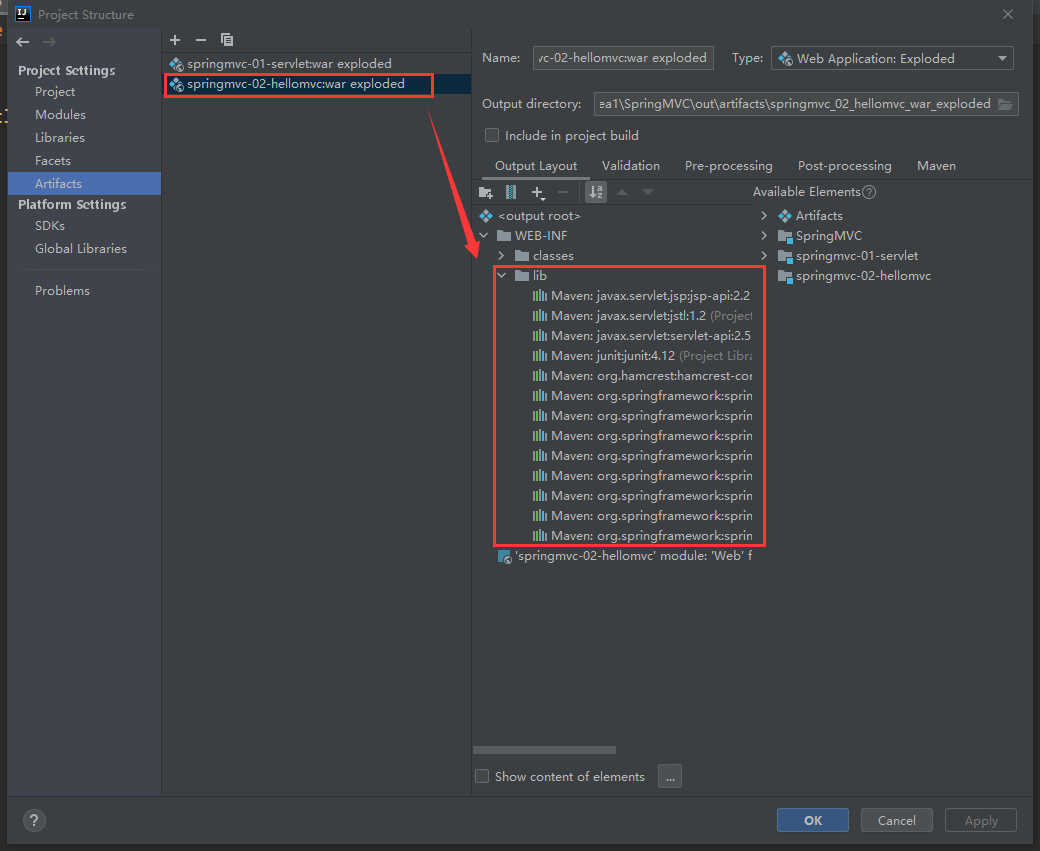Click the jsp-api library bars icon
The width and height of the screenshot is (1040, 851).
[x=540, y=296]
